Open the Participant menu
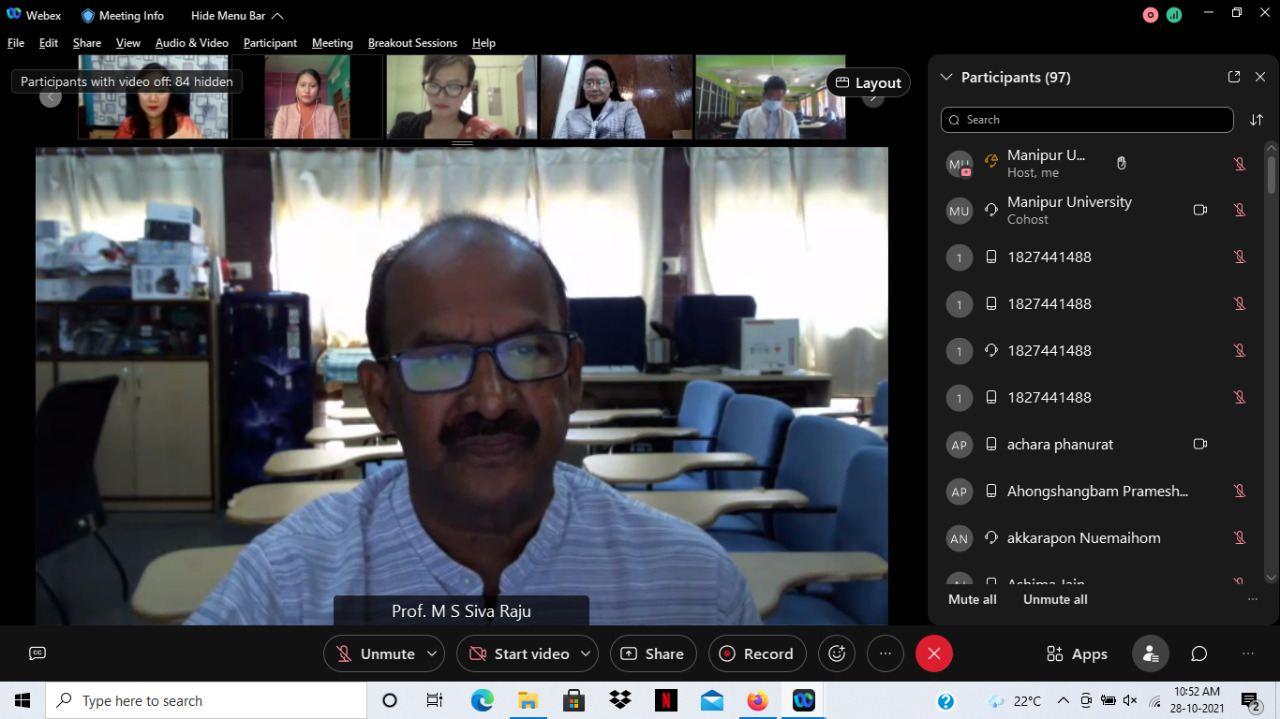The height and width of the screenshot is (719, 1280). point(270,43)
